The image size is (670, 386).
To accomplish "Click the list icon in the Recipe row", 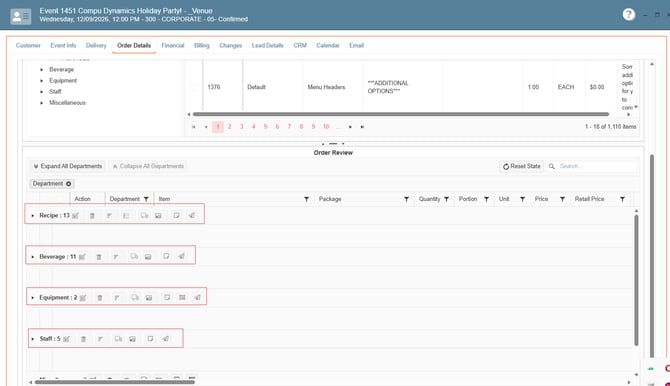I will 126,215.
